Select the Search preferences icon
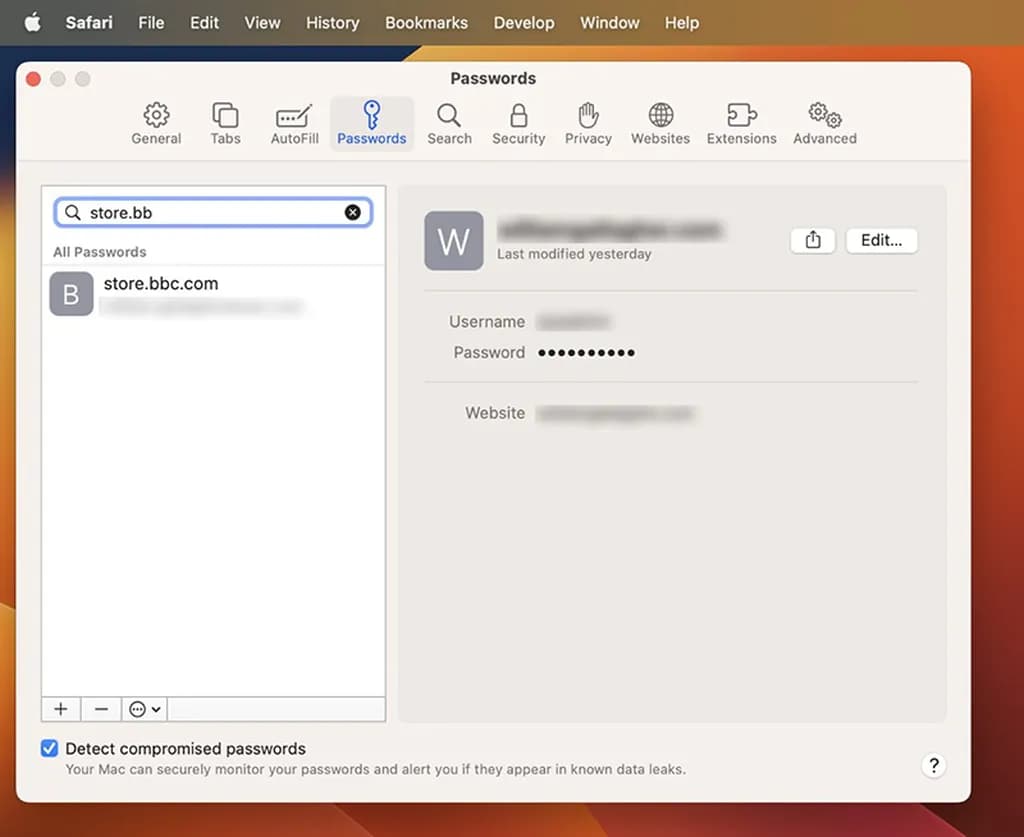Image resolution: width=1024 pixels, height=837 pixels. pos(449,124)
